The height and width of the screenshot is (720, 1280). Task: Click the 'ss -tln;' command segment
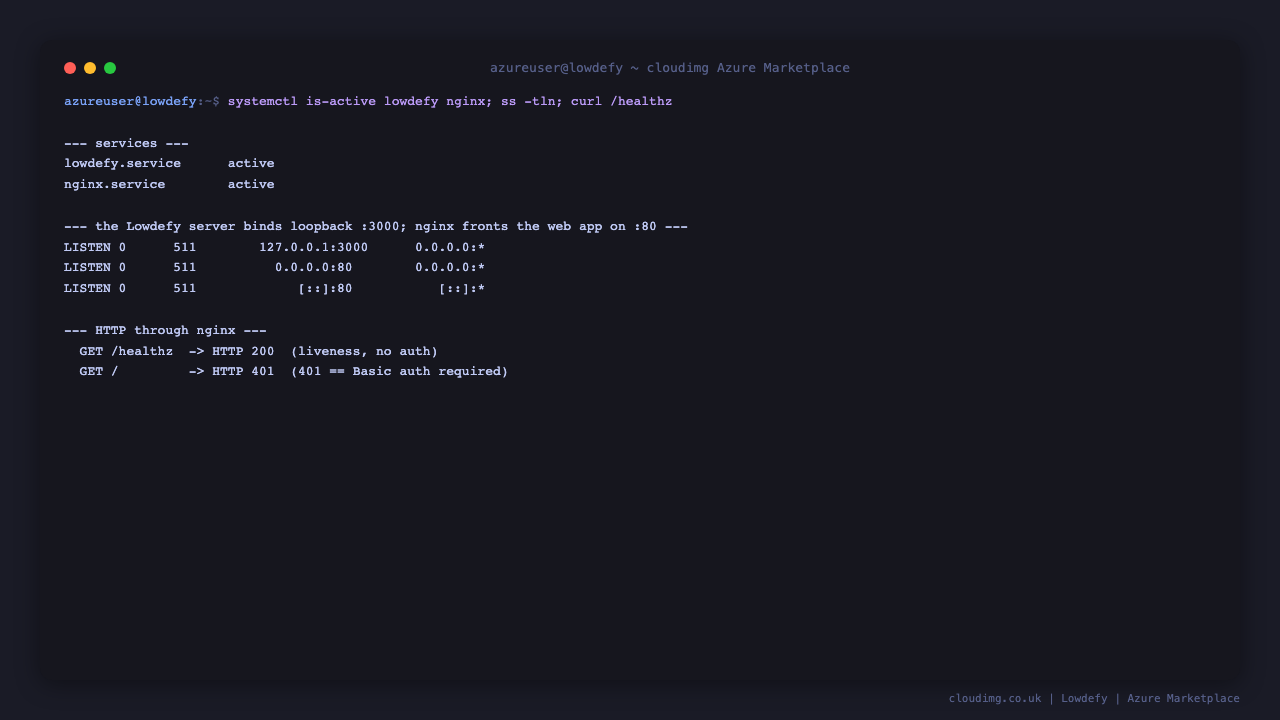click(x=532, y=101)
